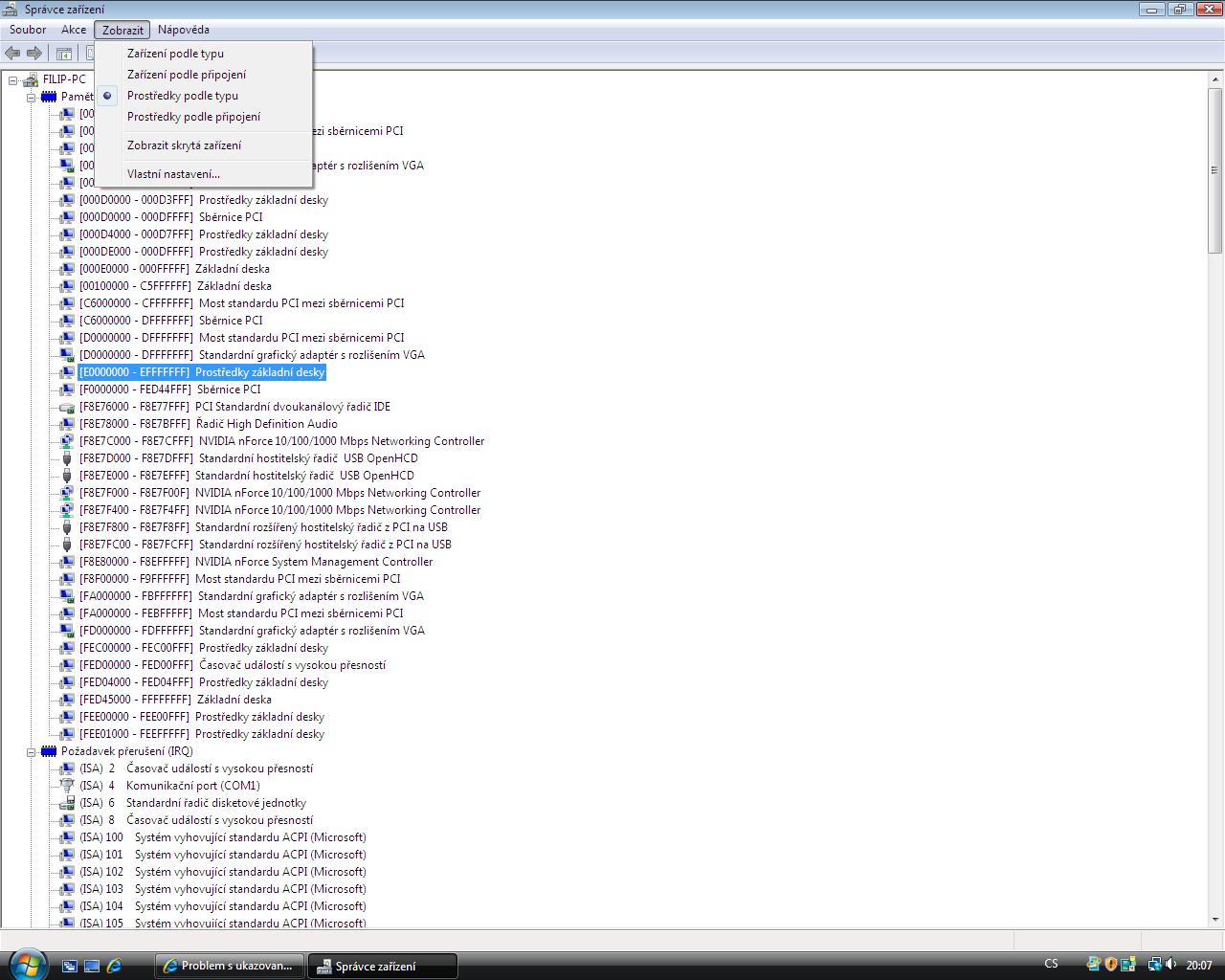This screenshot has width=1225, height=980.
Task: Click the FILIP-PC computer icon
Action: (x=31, y=79)
